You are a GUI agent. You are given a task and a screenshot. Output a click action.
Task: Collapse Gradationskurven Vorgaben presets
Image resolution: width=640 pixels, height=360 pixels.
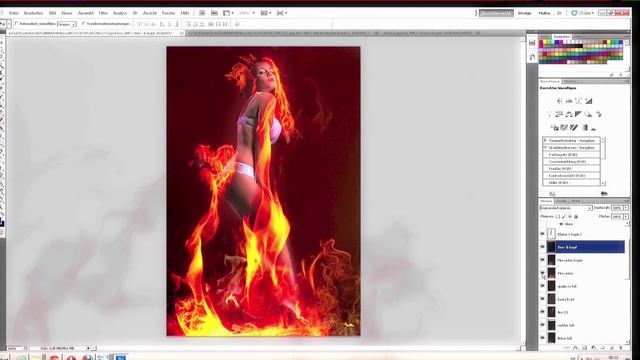pyautogui.click(x=545, y=147)
